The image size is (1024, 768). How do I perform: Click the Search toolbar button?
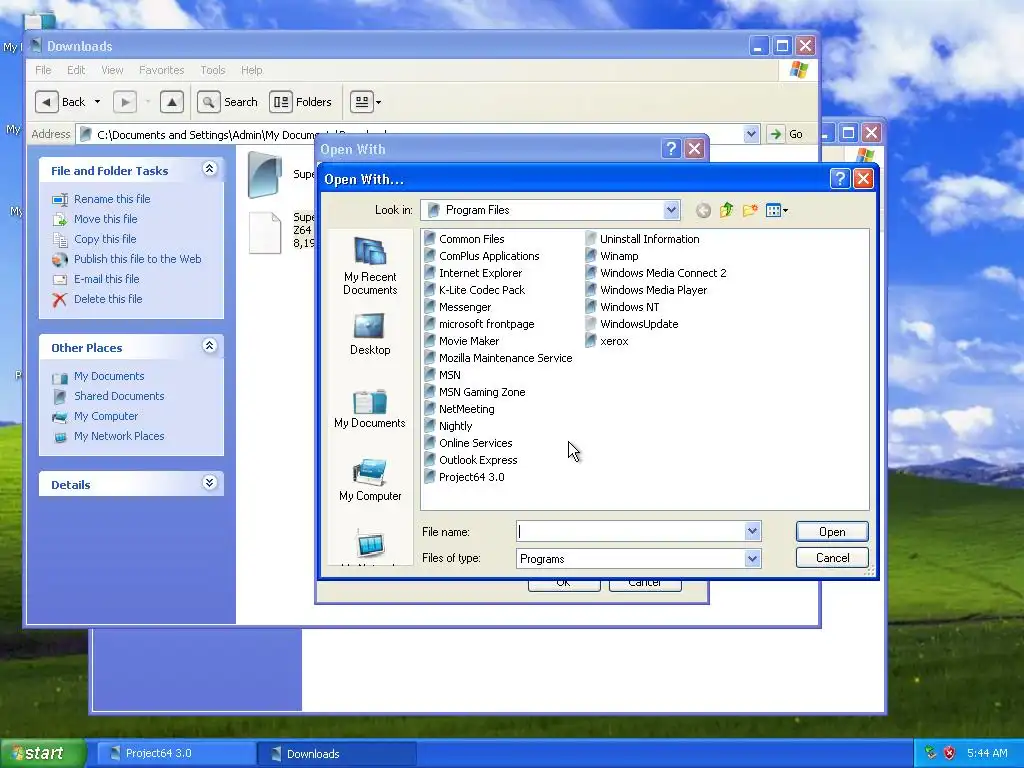click(x=228, y=102)
